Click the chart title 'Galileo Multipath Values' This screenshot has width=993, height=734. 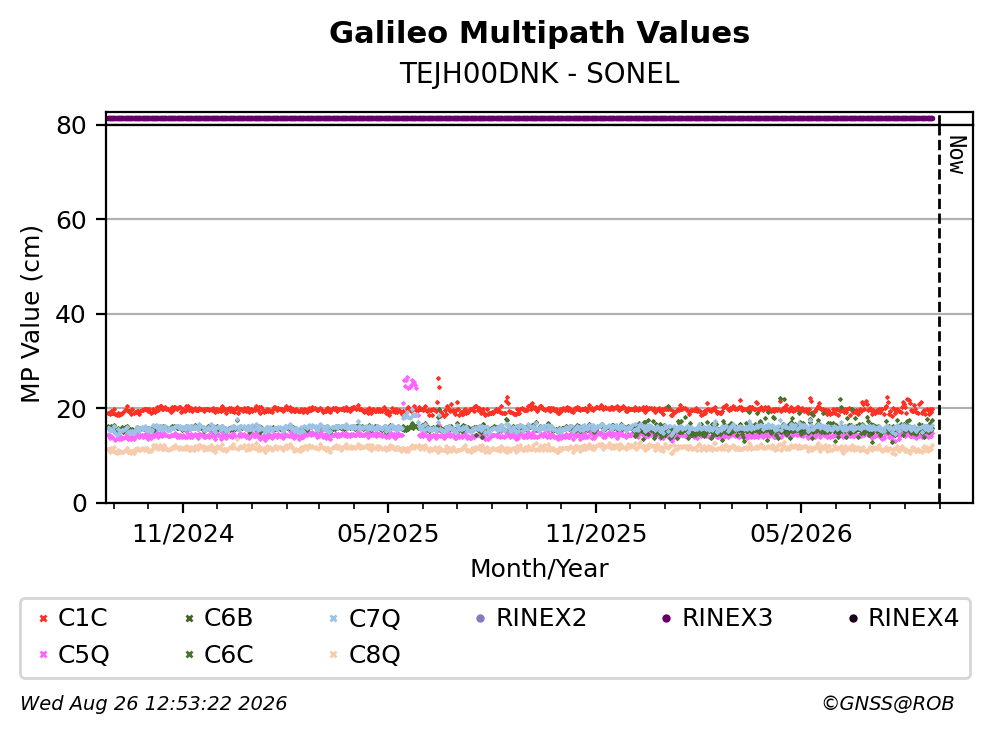pyautogui.click(x=539, y=33)
